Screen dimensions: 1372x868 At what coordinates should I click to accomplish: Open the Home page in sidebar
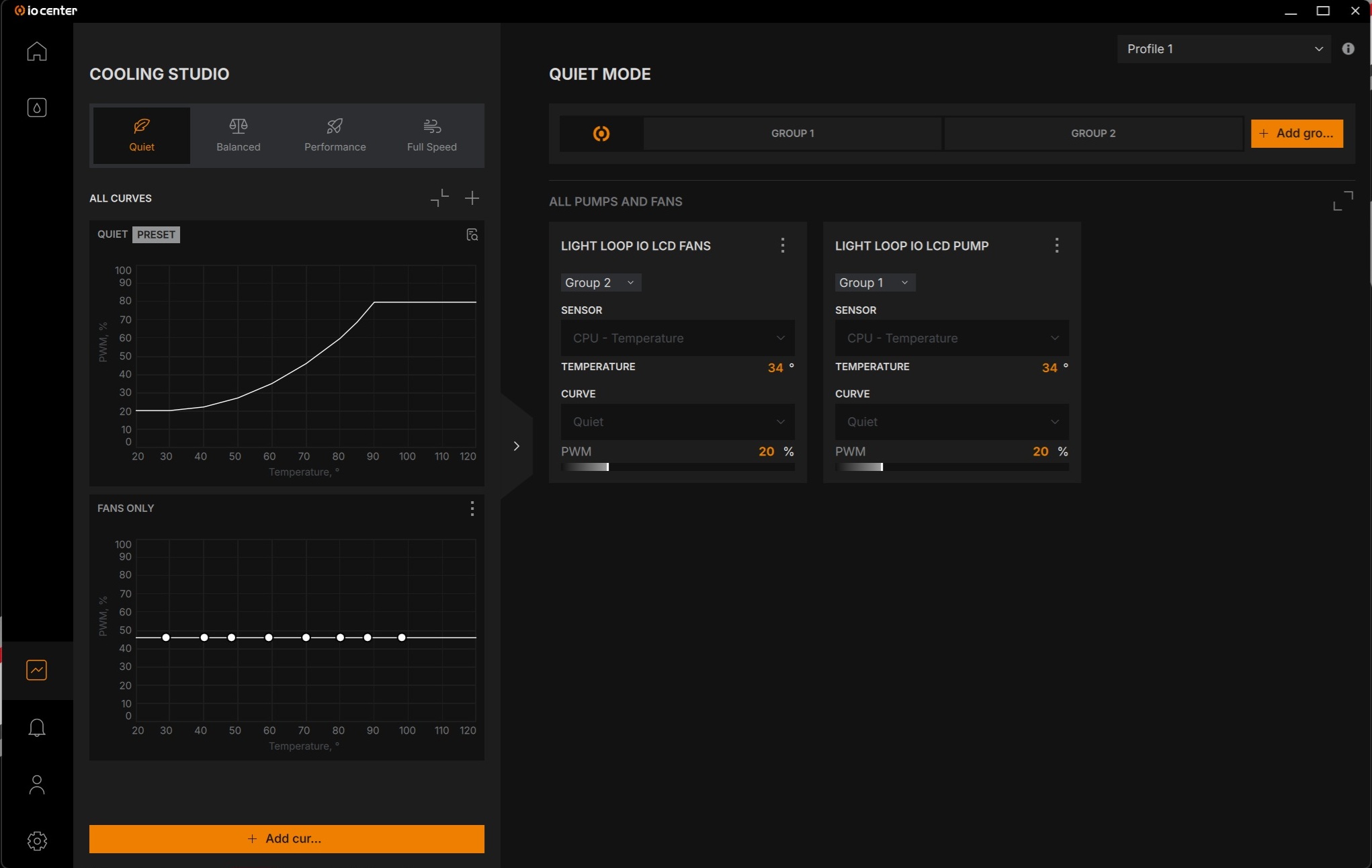click(37, 51)
